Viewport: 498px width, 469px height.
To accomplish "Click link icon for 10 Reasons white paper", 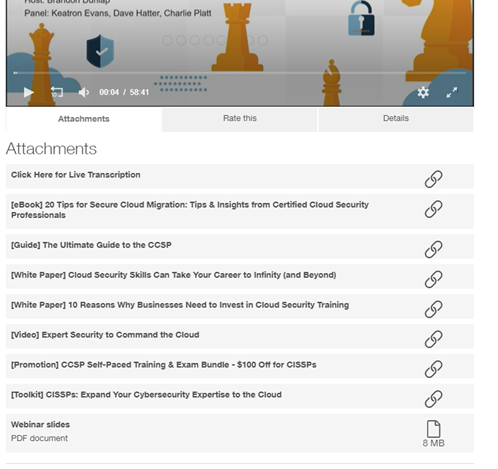I will click(433, 309).
